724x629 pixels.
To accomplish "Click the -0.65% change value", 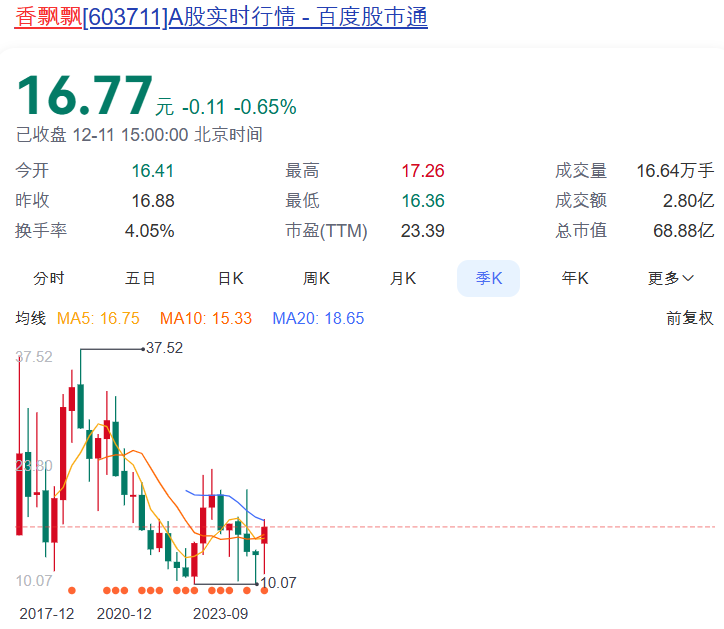I will click(265, 107).
